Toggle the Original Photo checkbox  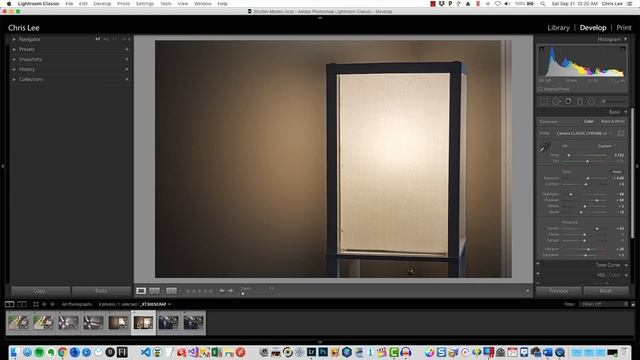[x=540, y=89]
